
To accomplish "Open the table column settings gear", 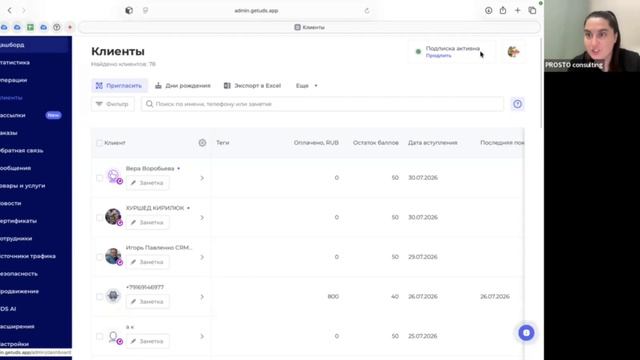I will tap(202, 143).
